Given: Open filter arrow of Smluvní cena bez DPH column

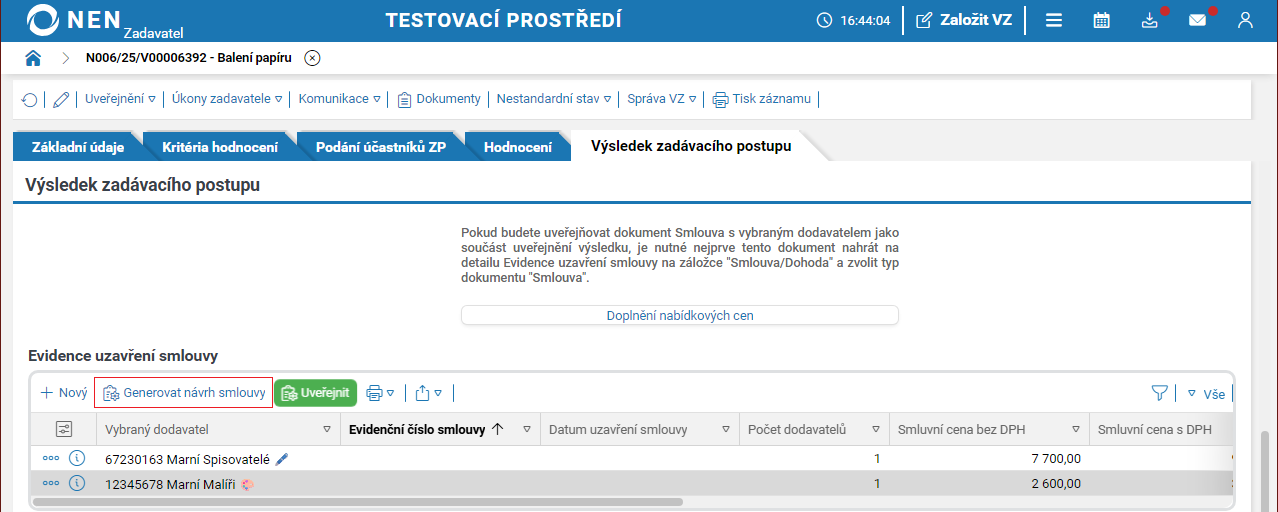Looking at the screenshot, I should [1076, 429].
